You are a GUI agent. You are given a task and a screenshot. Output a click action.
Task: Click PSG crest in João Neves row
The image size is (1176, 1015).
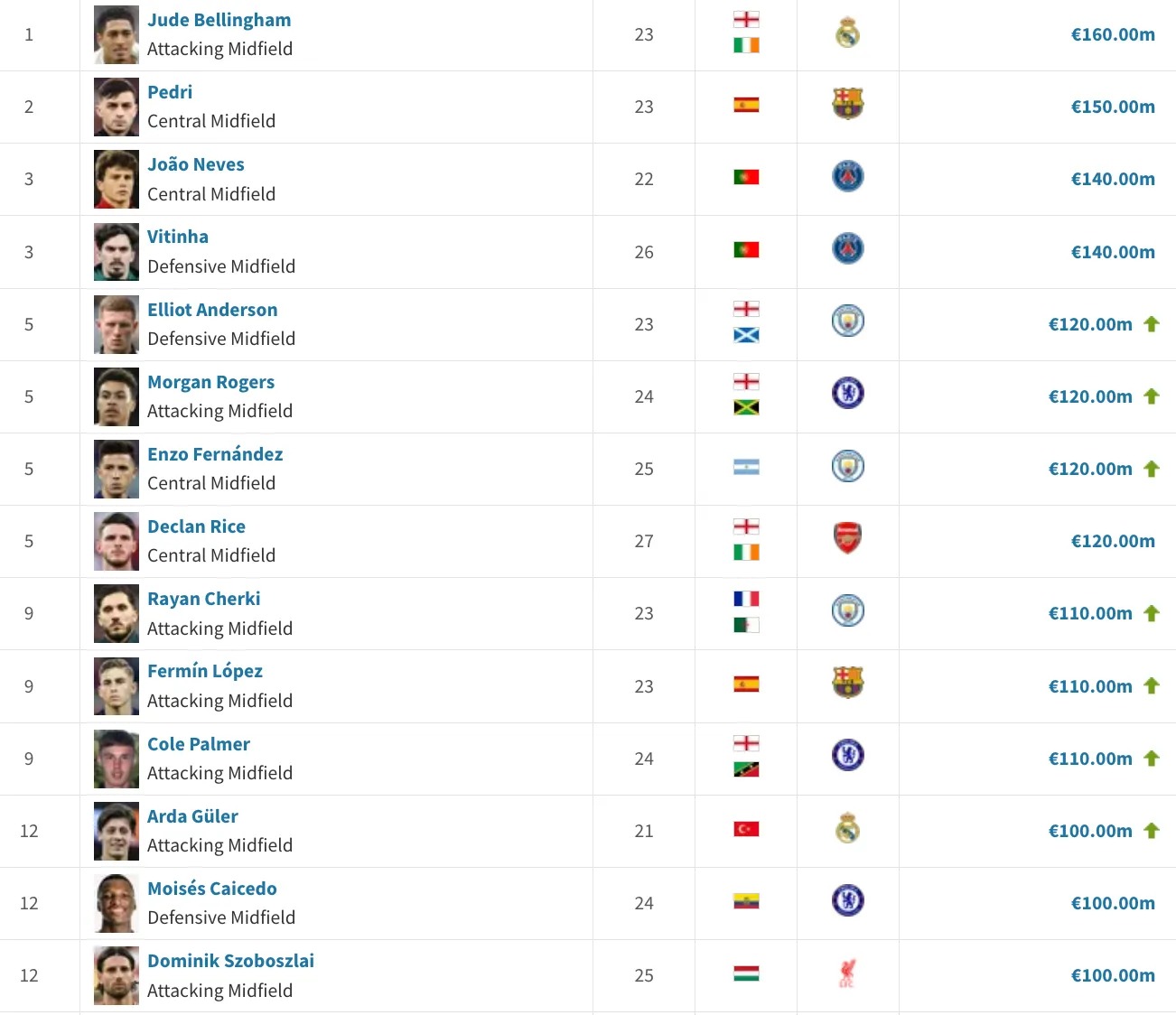click(847, 176)
